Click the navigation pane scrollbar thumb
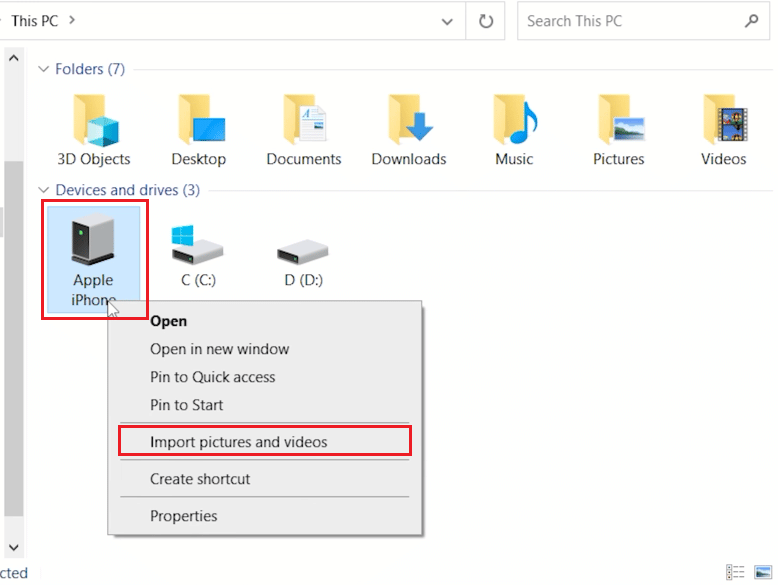 pos(14,339)
